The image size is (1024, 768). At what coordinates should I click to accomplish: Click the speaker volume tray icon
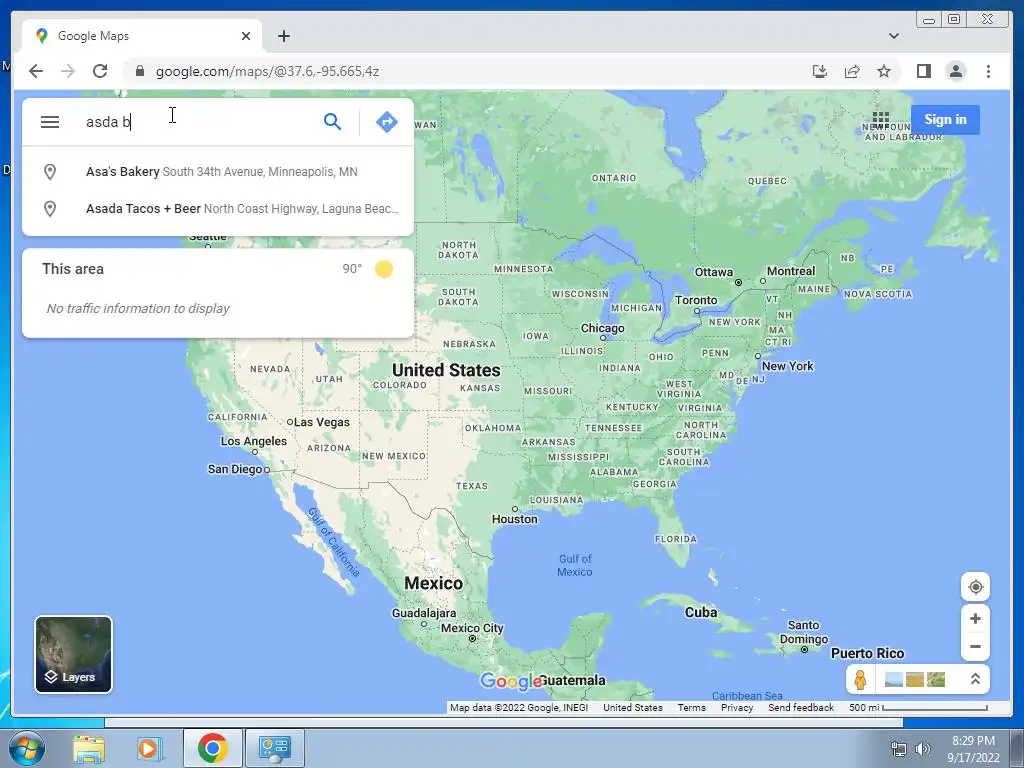click(923, 749)
